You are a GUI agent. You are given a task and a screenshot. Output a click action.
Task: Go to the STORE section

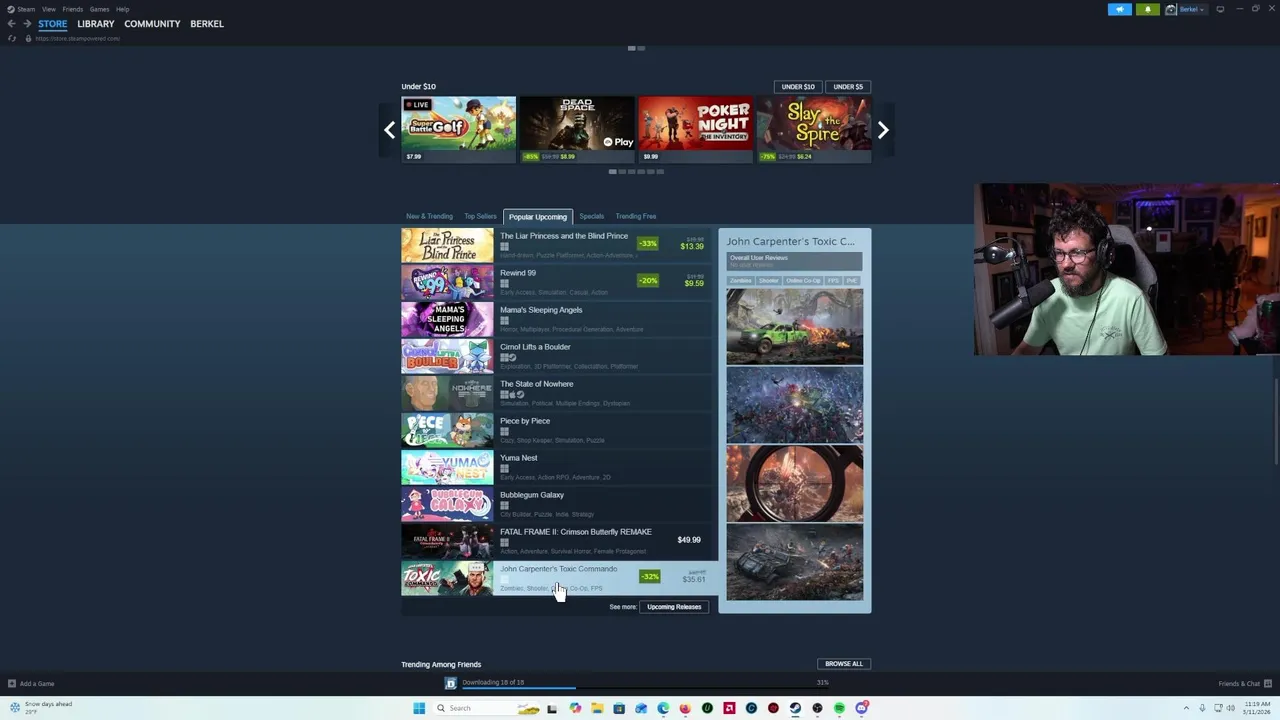[x=53, y=24]
